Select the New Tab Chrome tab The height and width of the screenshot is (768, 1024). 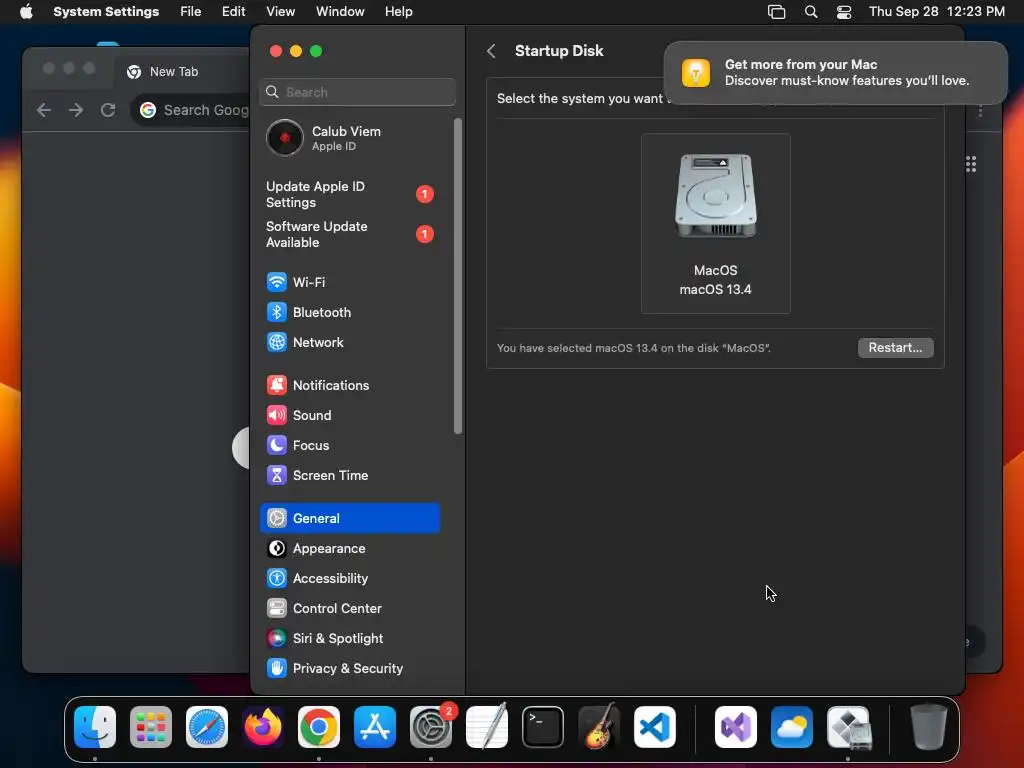coord(181,72)
